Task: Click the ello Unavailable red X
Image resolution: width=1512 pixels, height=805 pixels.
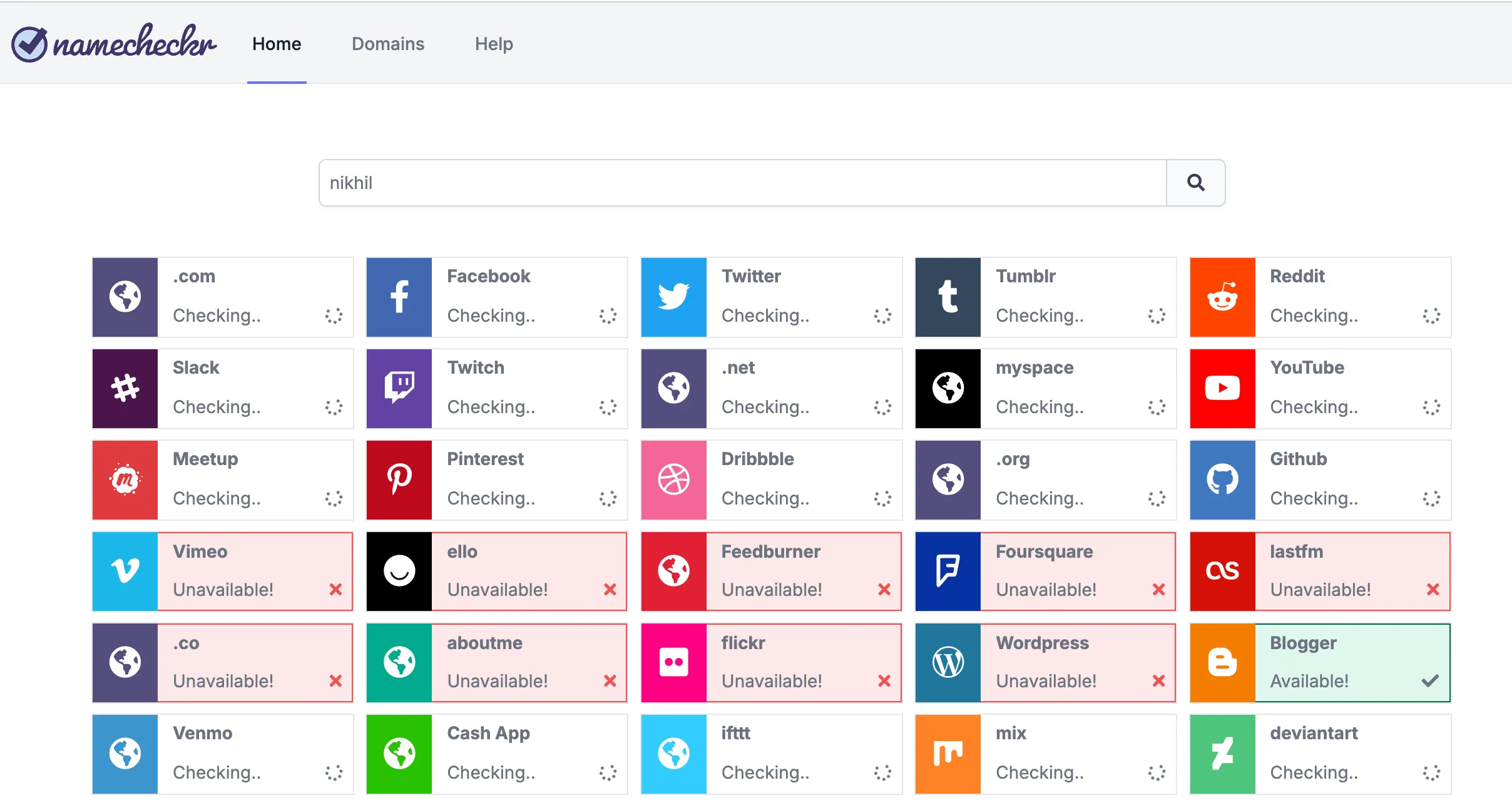Action: coord(610,589)
